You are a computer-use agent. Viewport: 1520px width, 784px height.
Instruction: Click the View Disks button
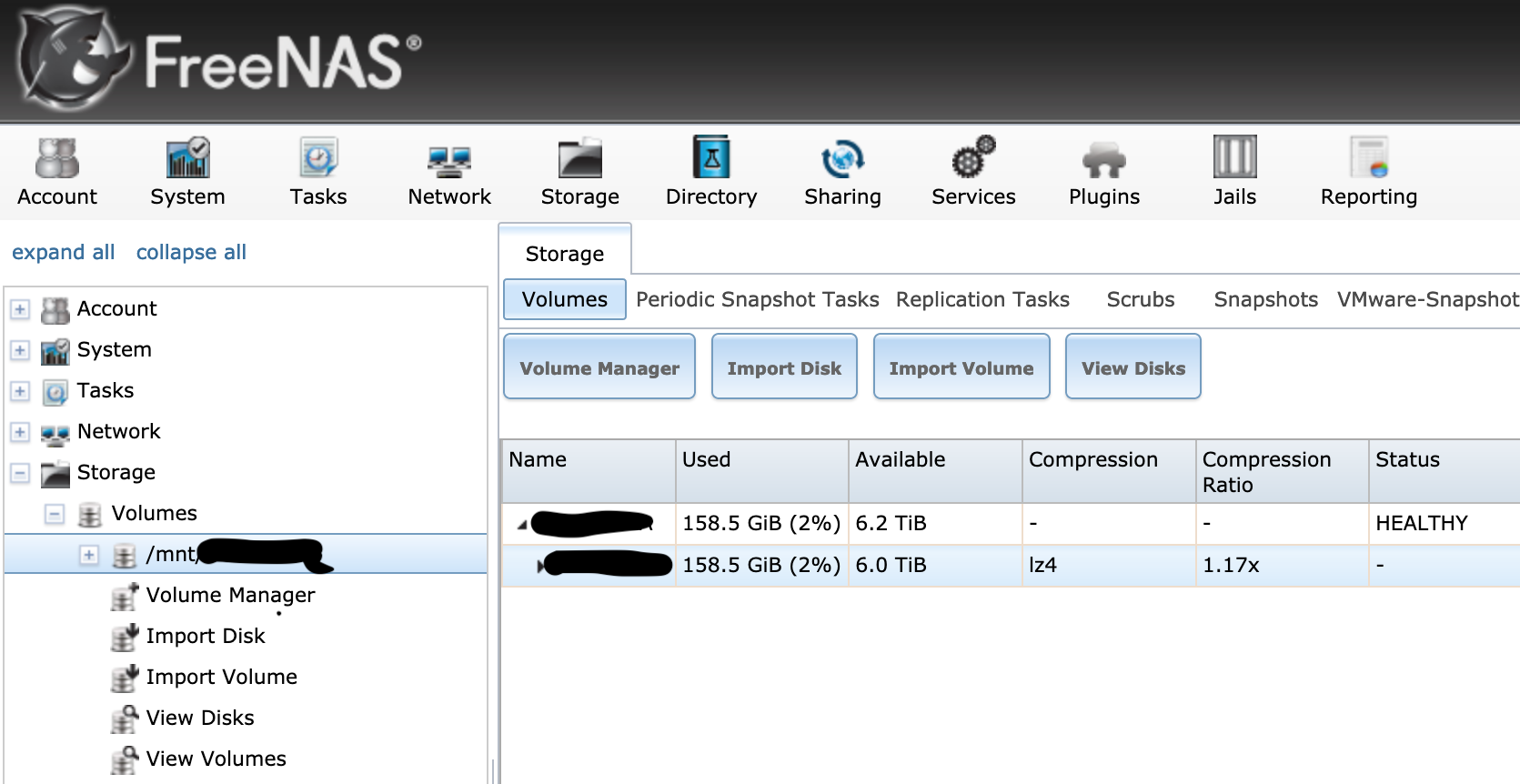point(1133,367)
